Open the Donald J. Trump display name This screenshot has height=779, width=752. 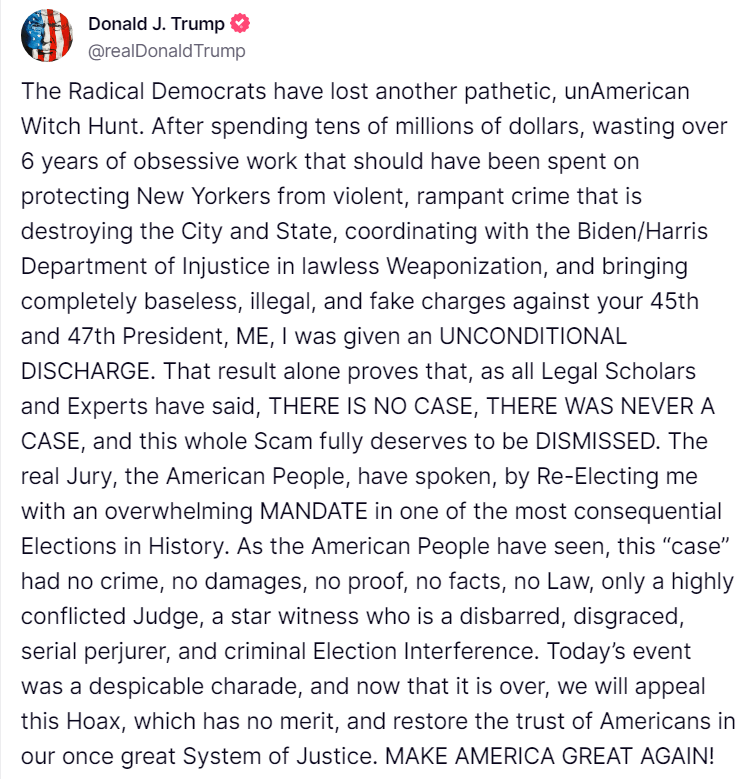click(x=157, y=24)
